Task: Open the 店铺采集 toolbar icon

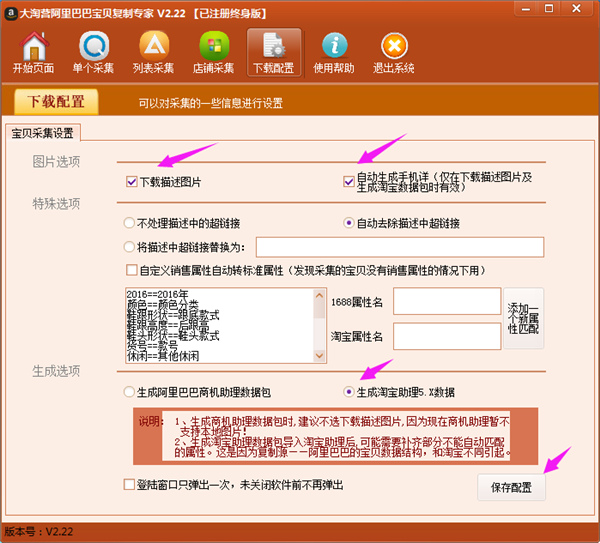Action: 214,52
